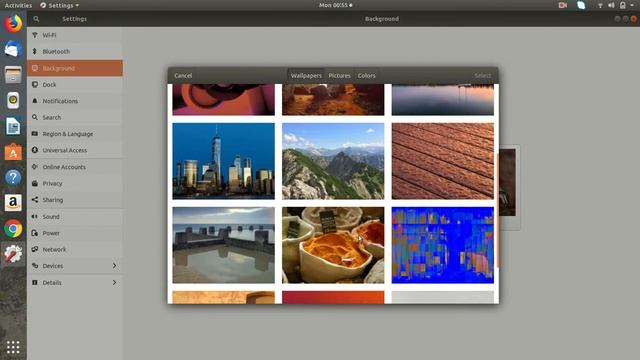Choose the calm water pier wallpaper
This screenshot has width=640, height=360.
point(224,245)
